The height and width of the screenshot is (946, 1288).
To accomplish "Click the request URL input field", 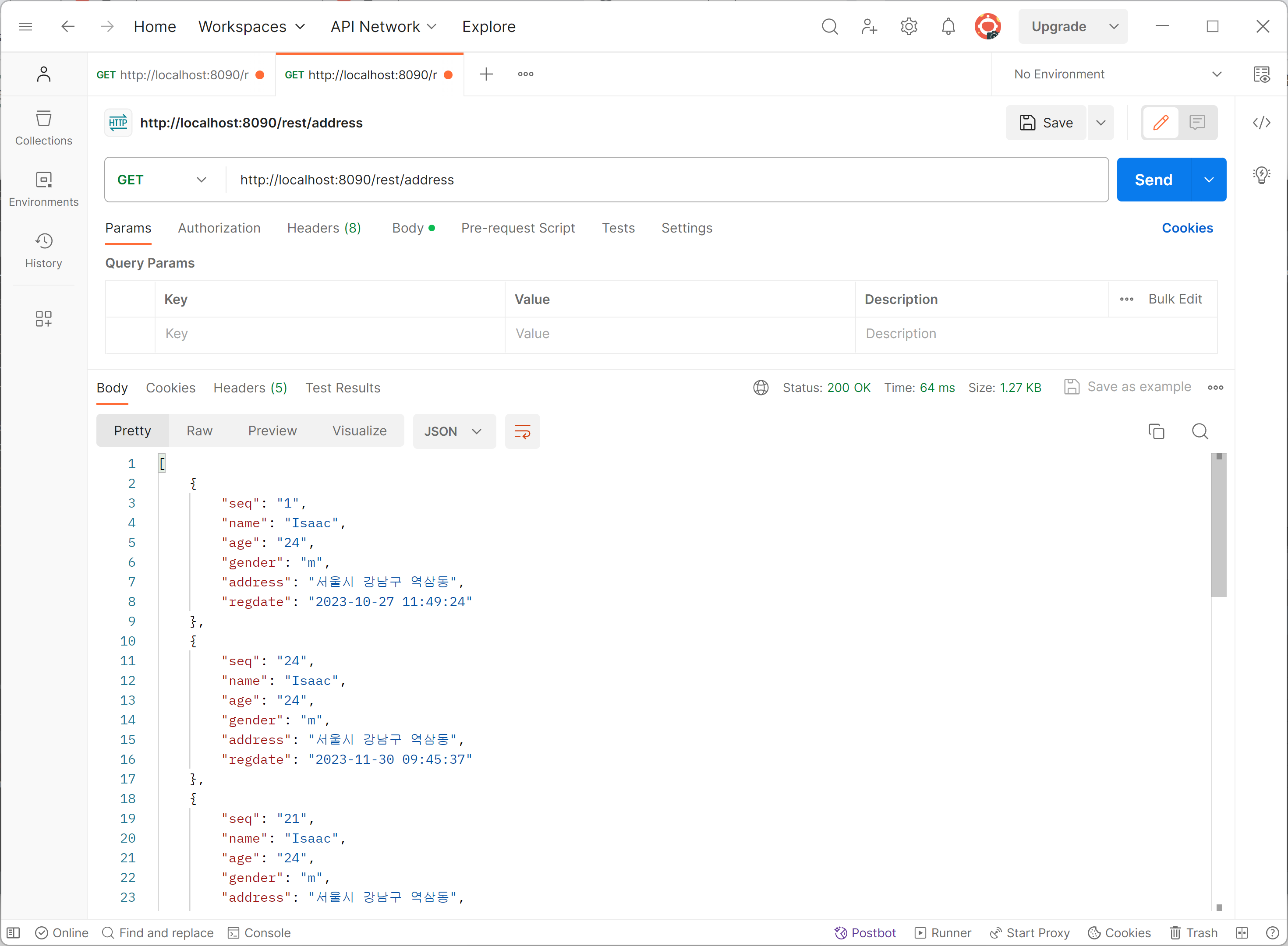I will click(664, 180).
